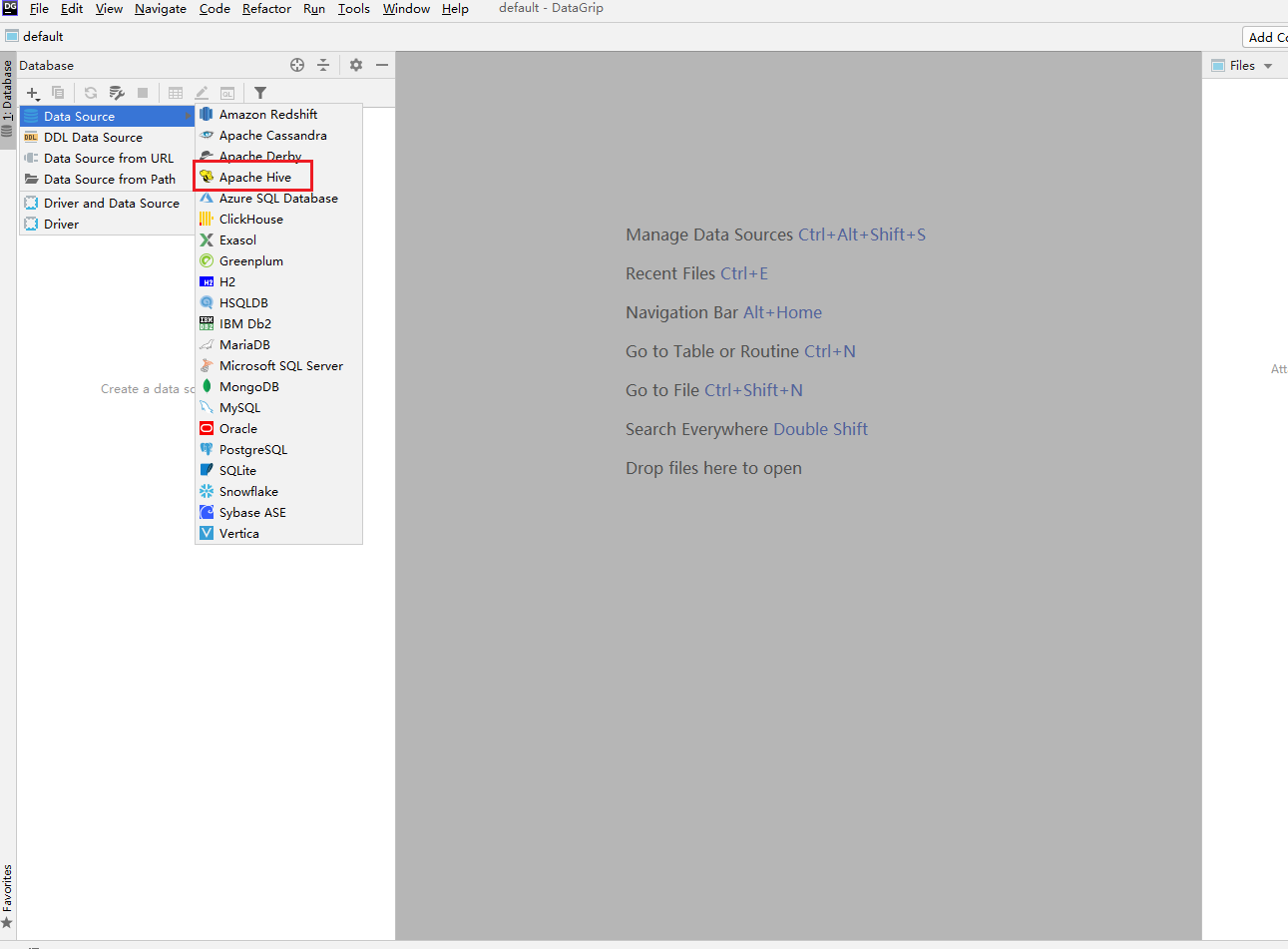Viewport: 1288px width, 949px height.
Task: Pick Vertica from the list
Action: click(x=278, y=533)
